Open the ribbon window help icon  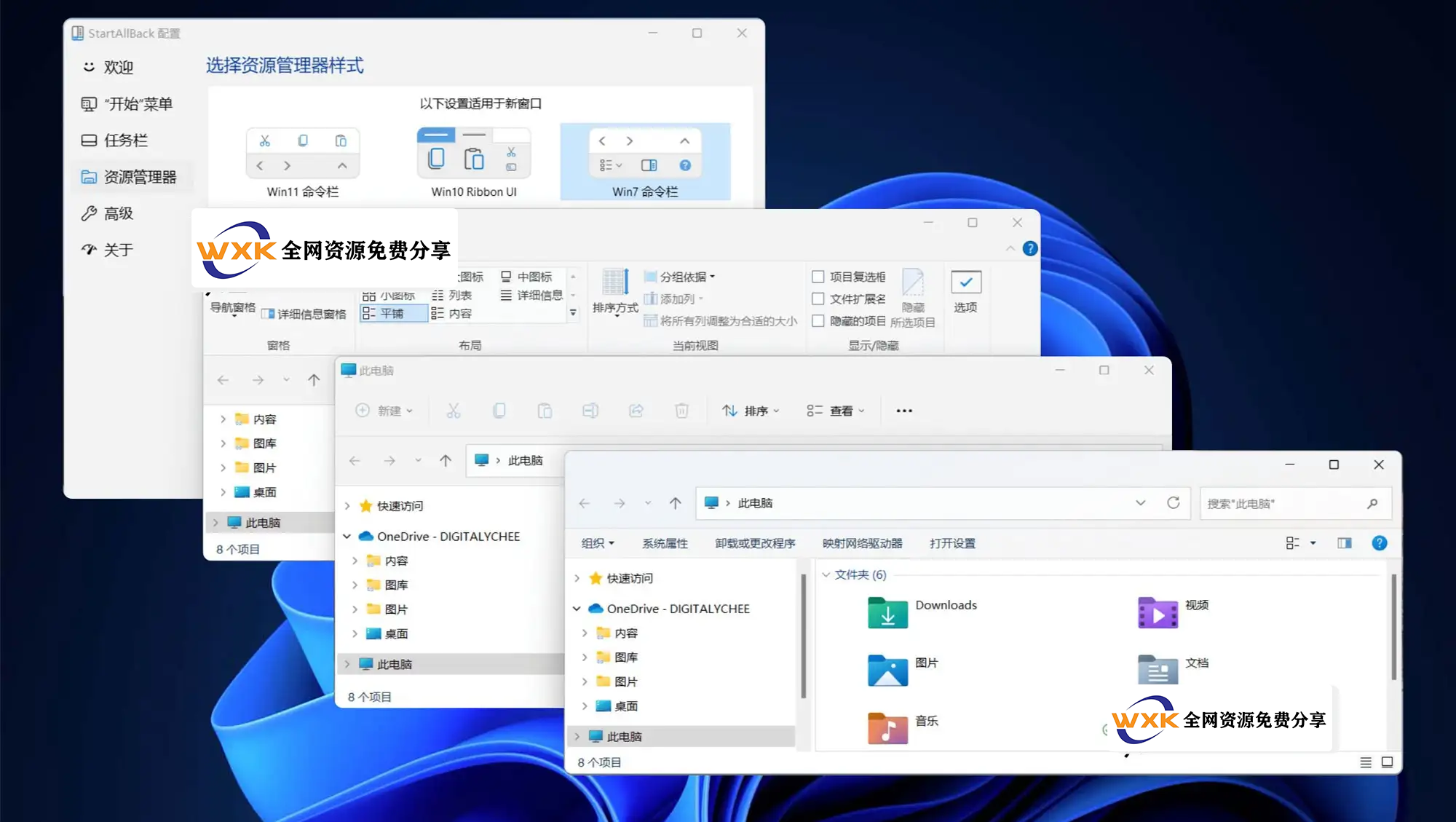(1030, 248)
